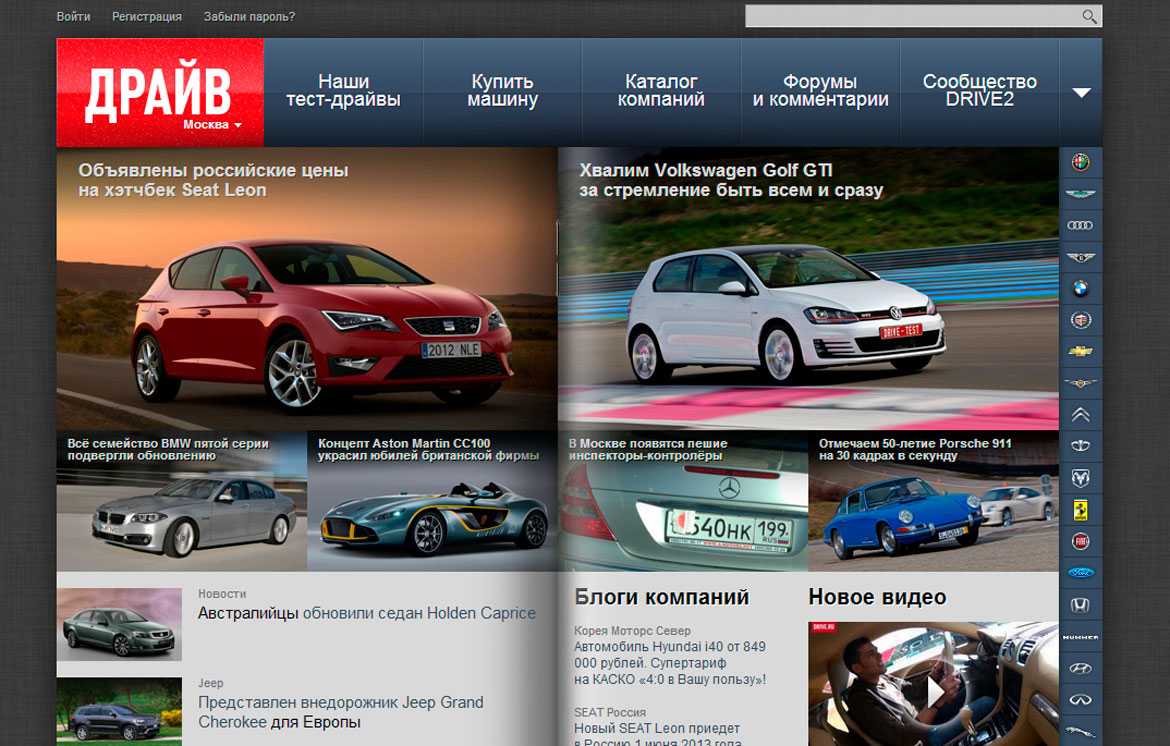The height and width of the screenshot is (746, 1170).
Task: Choose the Cadillac crest logo
Action: [1080, 320]
